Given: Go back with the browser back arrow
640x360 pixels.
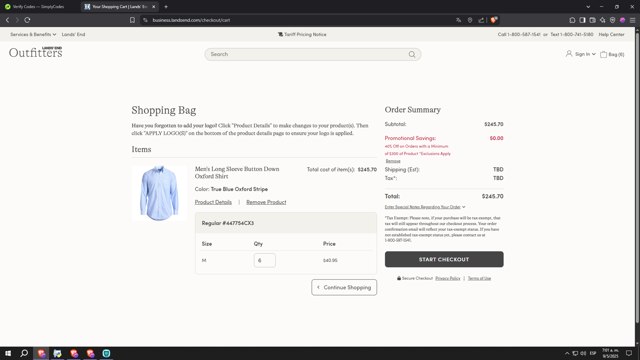Looking at the screenshot, I should pyautogui.click(x=7, y=20).
